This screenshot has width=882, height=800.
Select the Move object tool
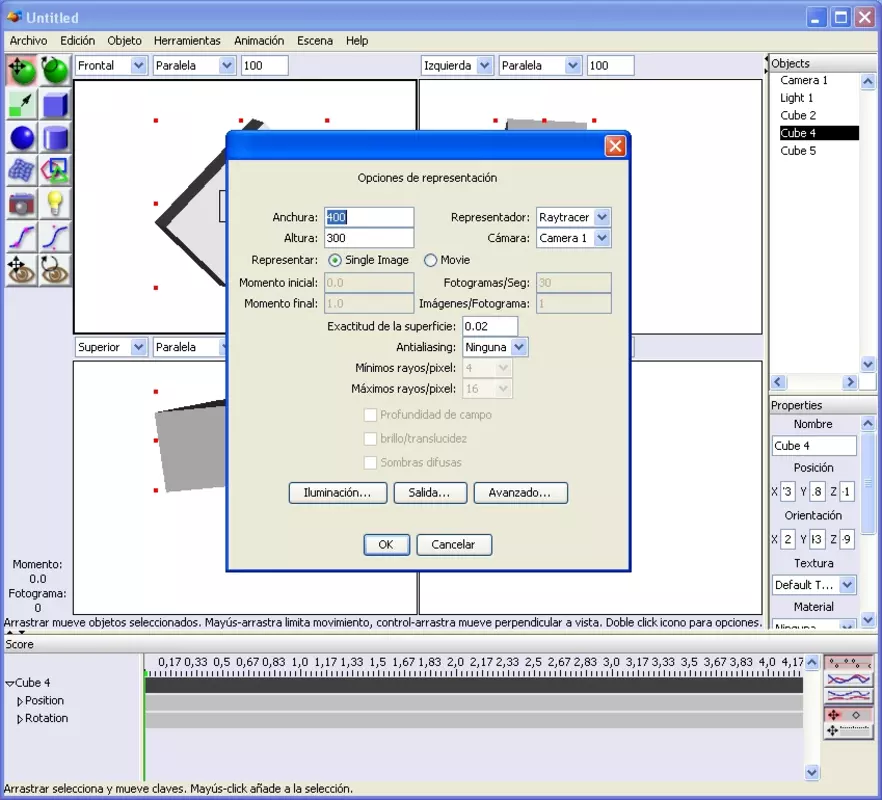point(21,70)
